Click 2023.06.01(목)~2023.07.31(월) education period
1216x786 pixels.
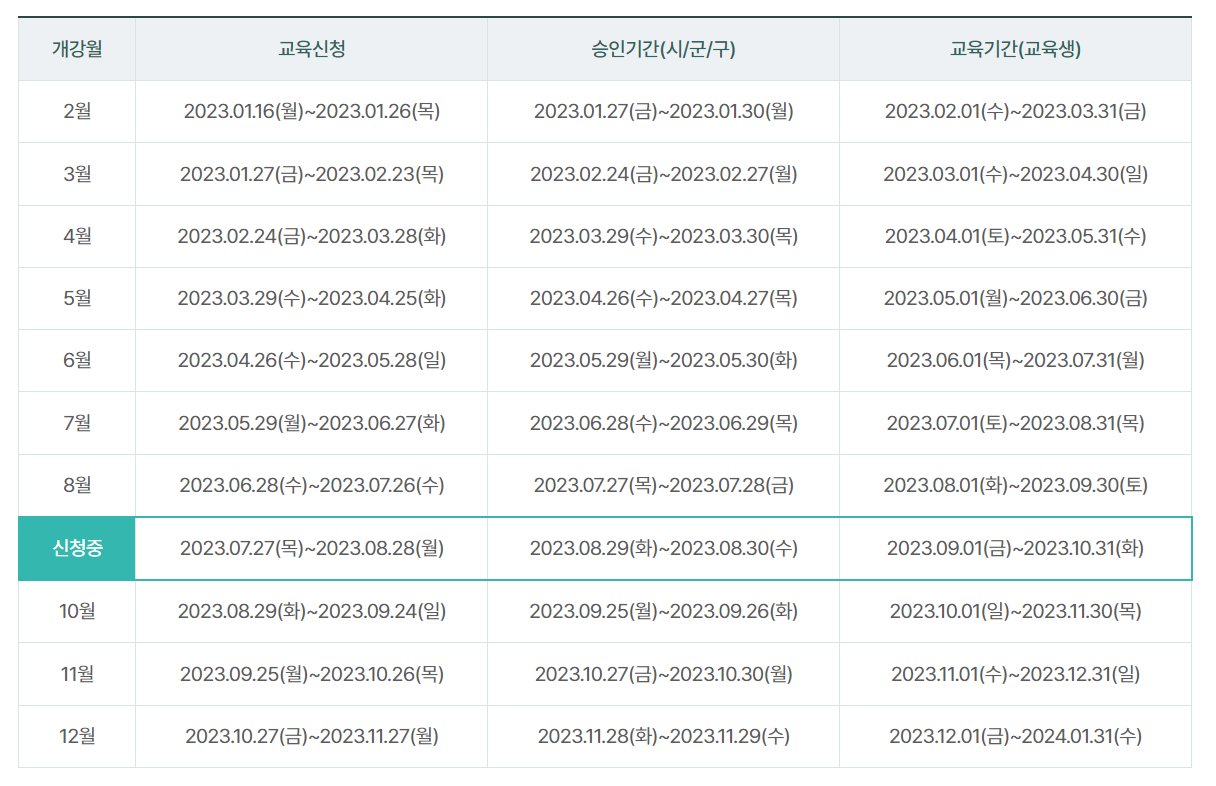(1015, 360)
